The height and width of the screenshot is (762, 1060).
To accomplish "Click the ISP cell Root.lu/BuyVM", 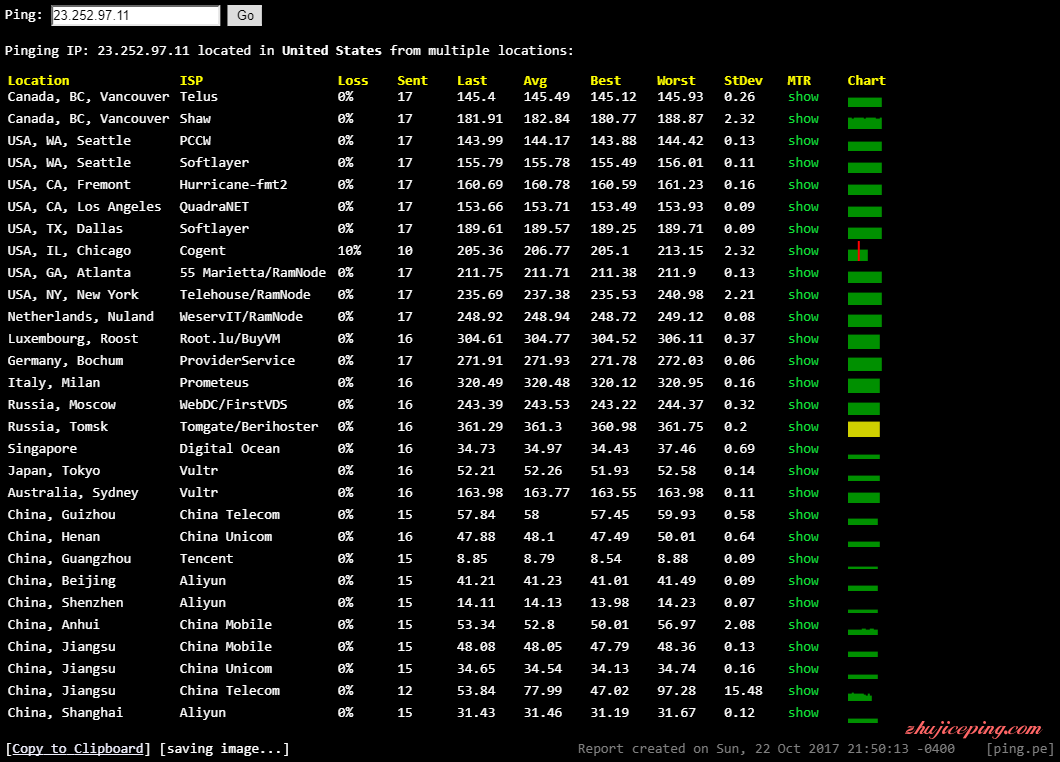I will [x=229, y=338].
